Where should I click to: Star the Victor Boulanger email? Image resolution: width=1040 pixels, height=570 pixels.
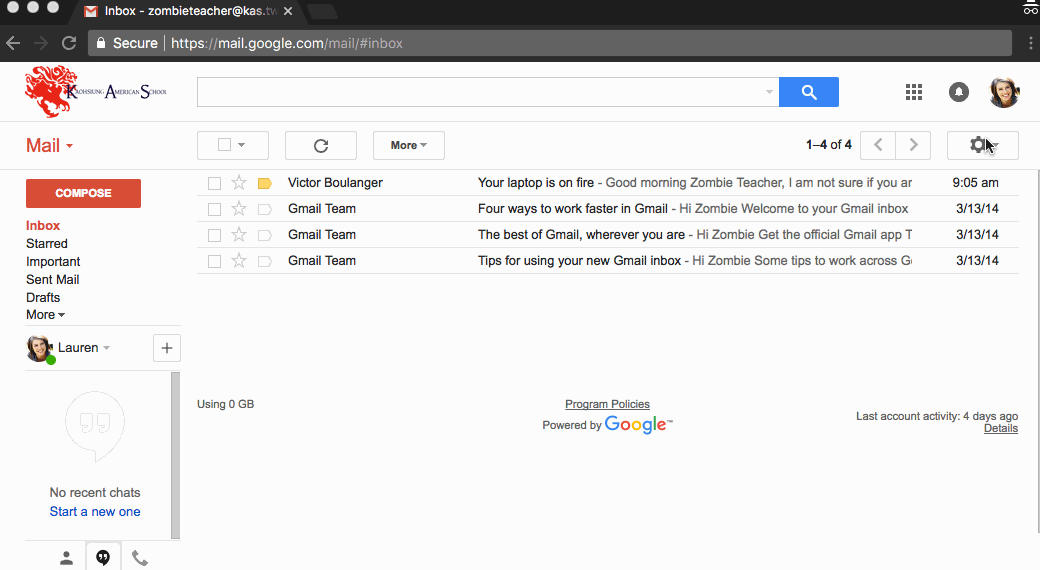(239, 182)
